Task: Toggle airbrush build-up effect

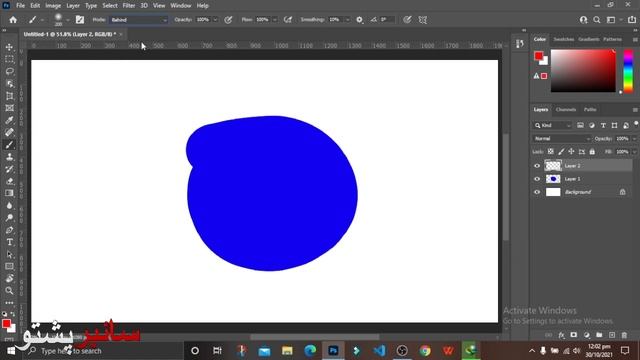Action: coord(288,20)
